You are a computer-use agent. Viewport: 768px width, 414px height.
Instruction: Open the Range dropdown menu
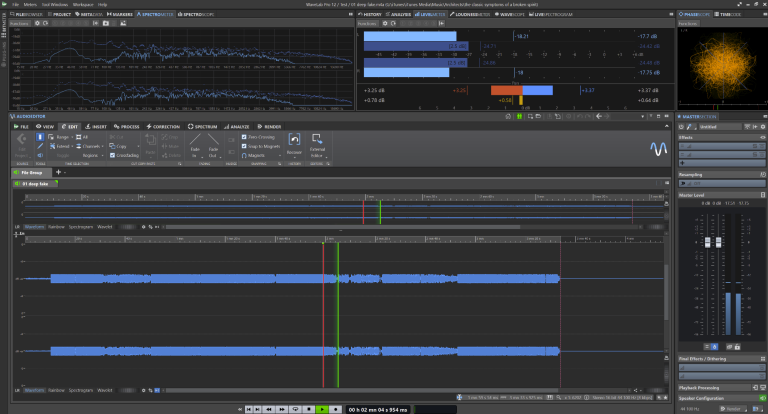click(x=63, y=137)
